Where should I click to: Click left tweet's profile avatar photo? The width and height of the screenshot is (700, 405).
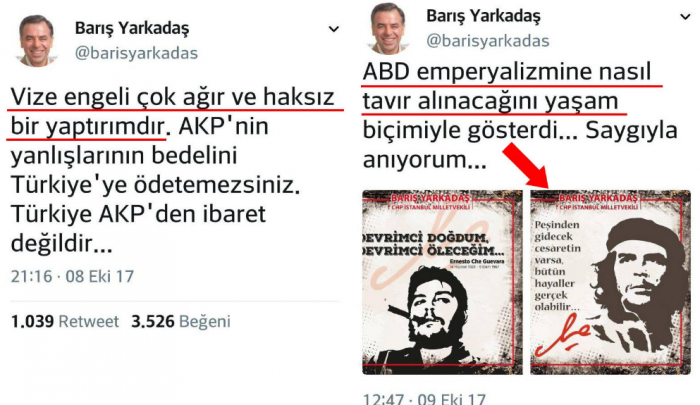coord(36,41)
